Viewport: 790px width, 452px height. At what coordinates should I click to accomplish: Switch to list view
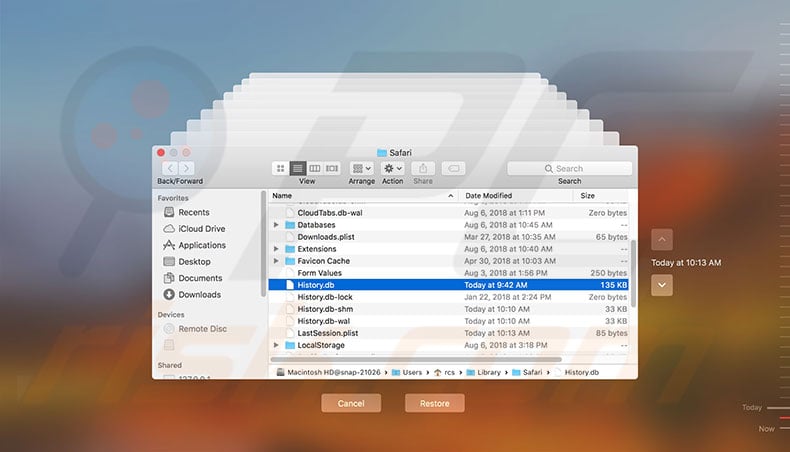tap(298, 168)
